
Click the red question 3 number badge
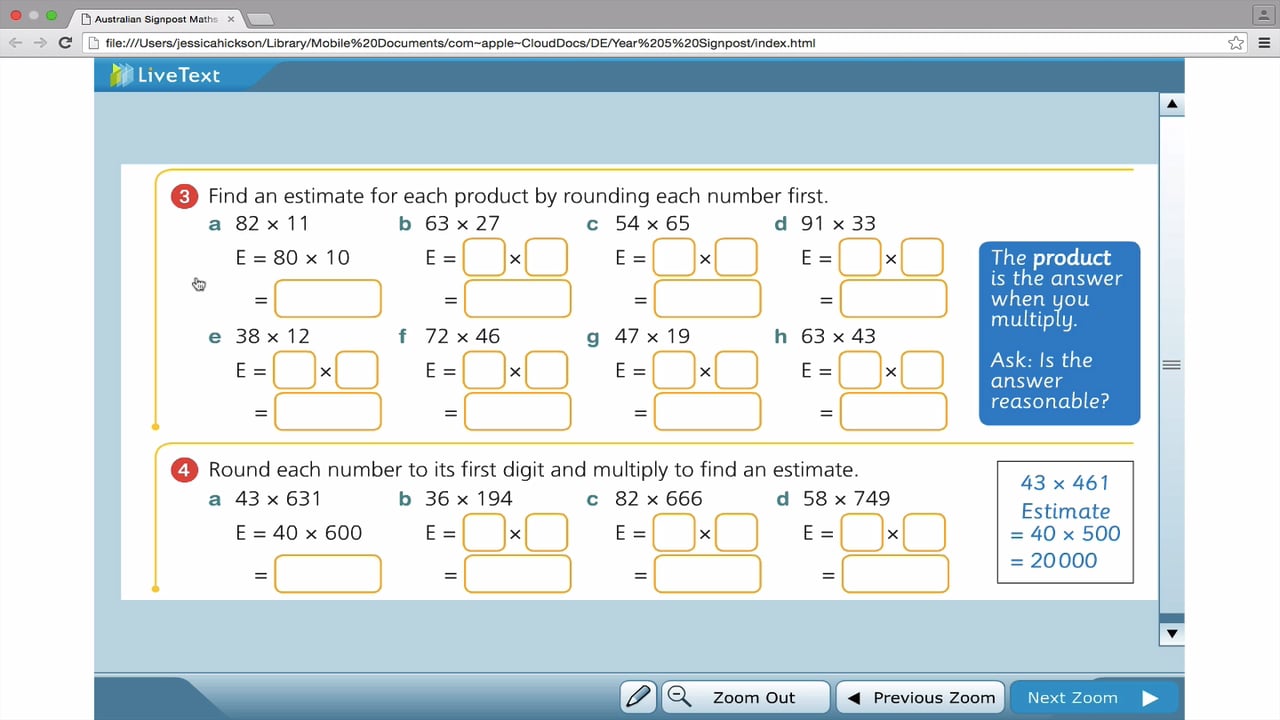[x=184, y=197]
